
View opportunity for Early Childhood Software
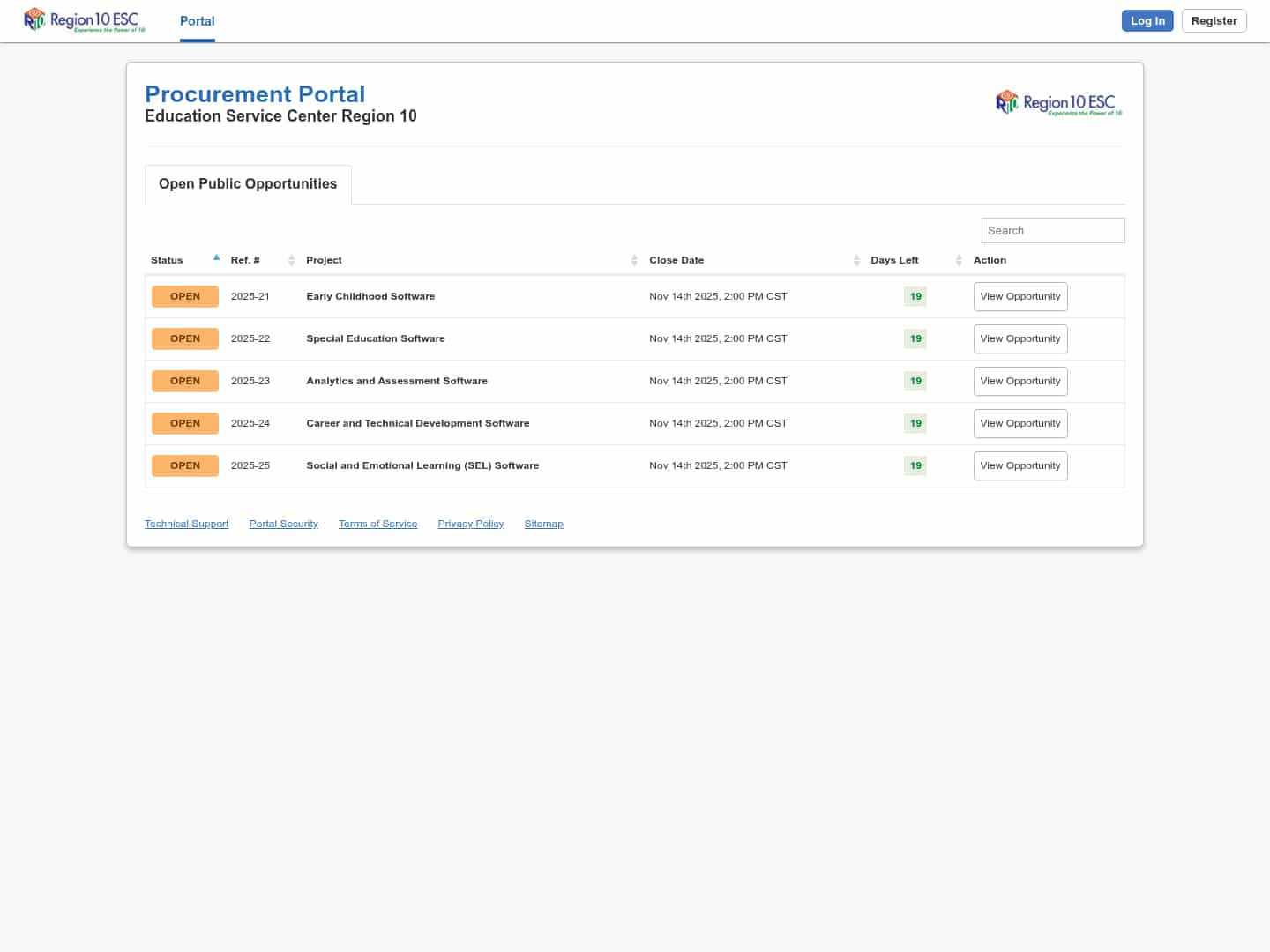[1020, 297]
